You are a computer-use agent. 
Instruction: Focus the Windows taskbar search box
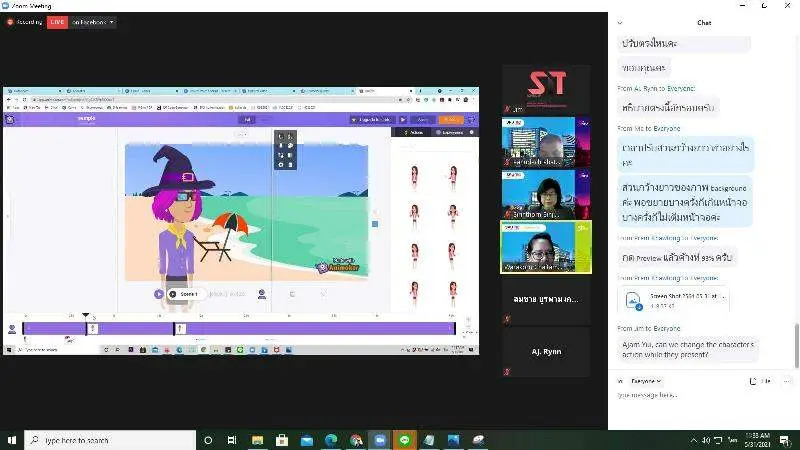(108, 440)
